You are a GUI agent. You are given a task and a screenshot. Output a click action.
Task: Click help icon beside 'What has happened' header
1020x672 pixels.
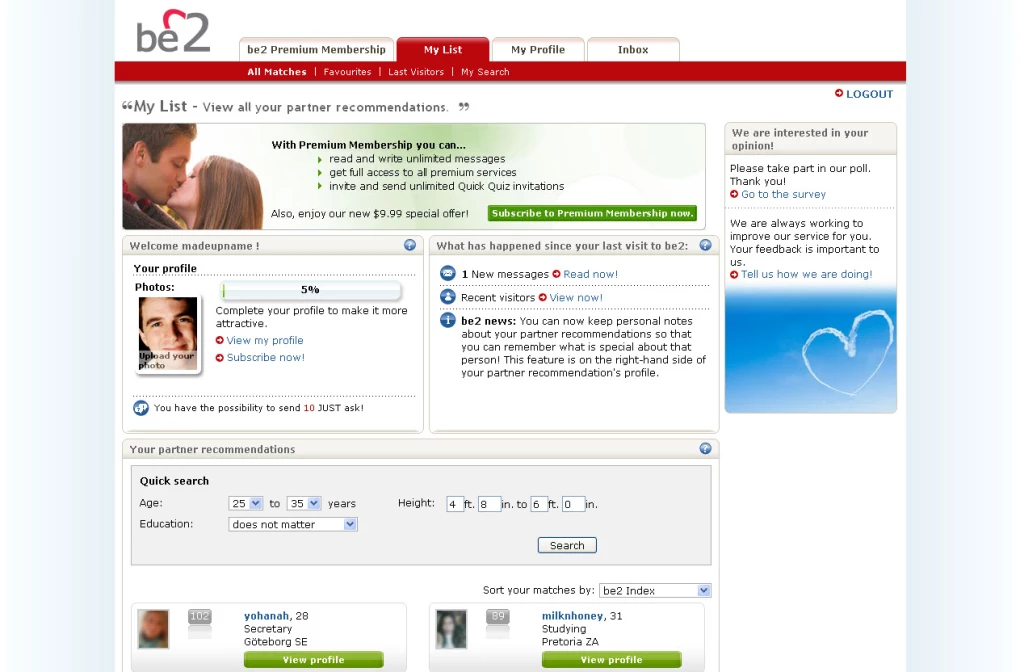(705, 245)
